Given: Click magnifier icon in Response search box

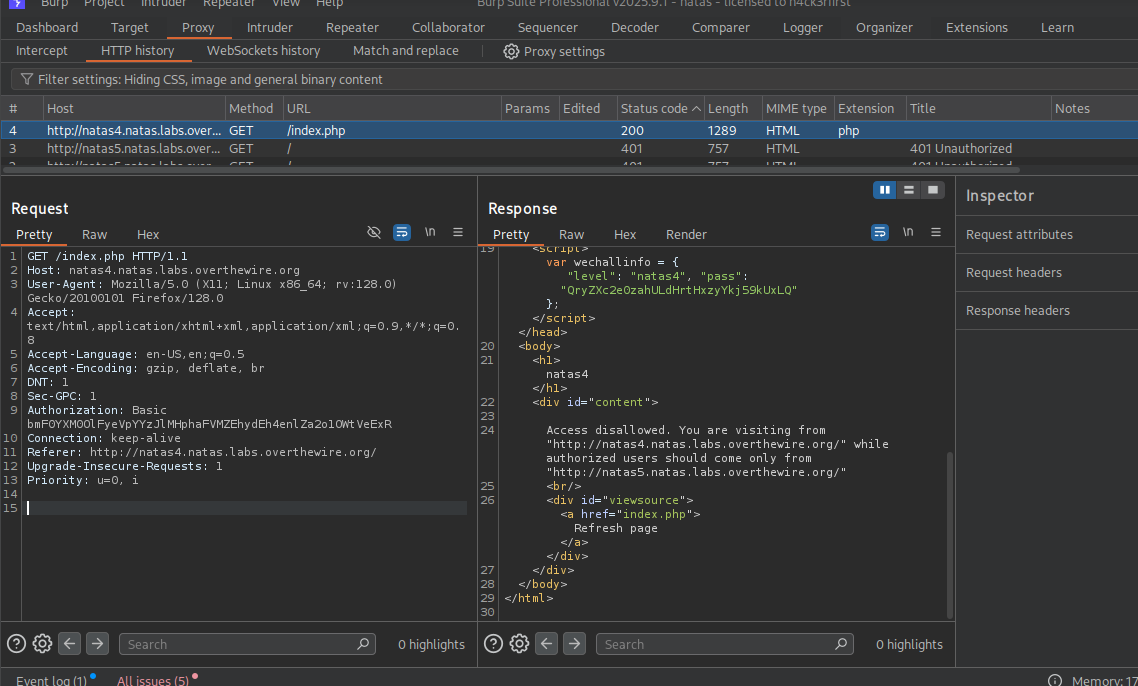Looking at the screenshot, I should 840,644.
